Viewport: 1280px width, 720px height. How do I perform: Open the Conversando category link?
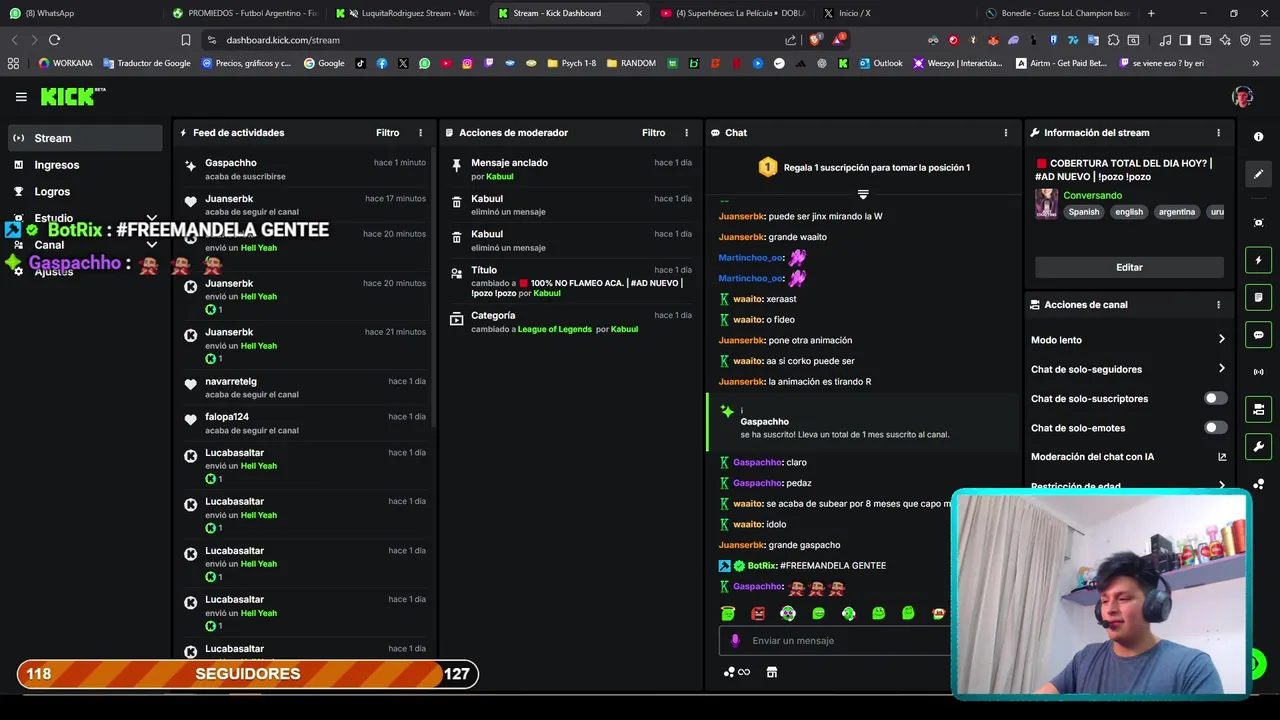point(1092,196)
